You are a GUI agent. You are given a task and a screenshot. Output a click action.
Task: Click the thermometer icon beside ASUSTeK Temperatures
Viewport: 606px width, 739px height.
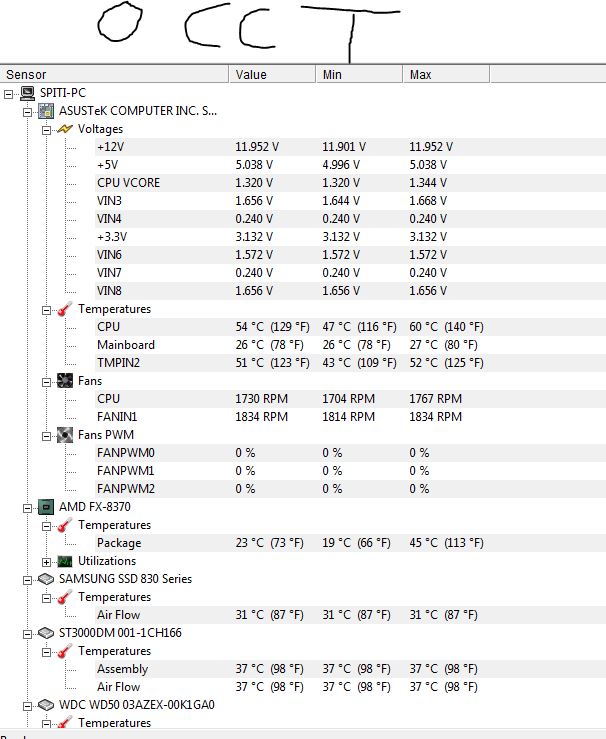(x=65, y=309)
